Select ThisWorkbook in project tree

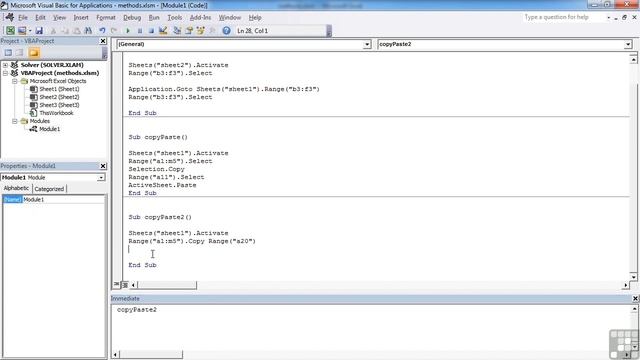(x=56, y=113)
